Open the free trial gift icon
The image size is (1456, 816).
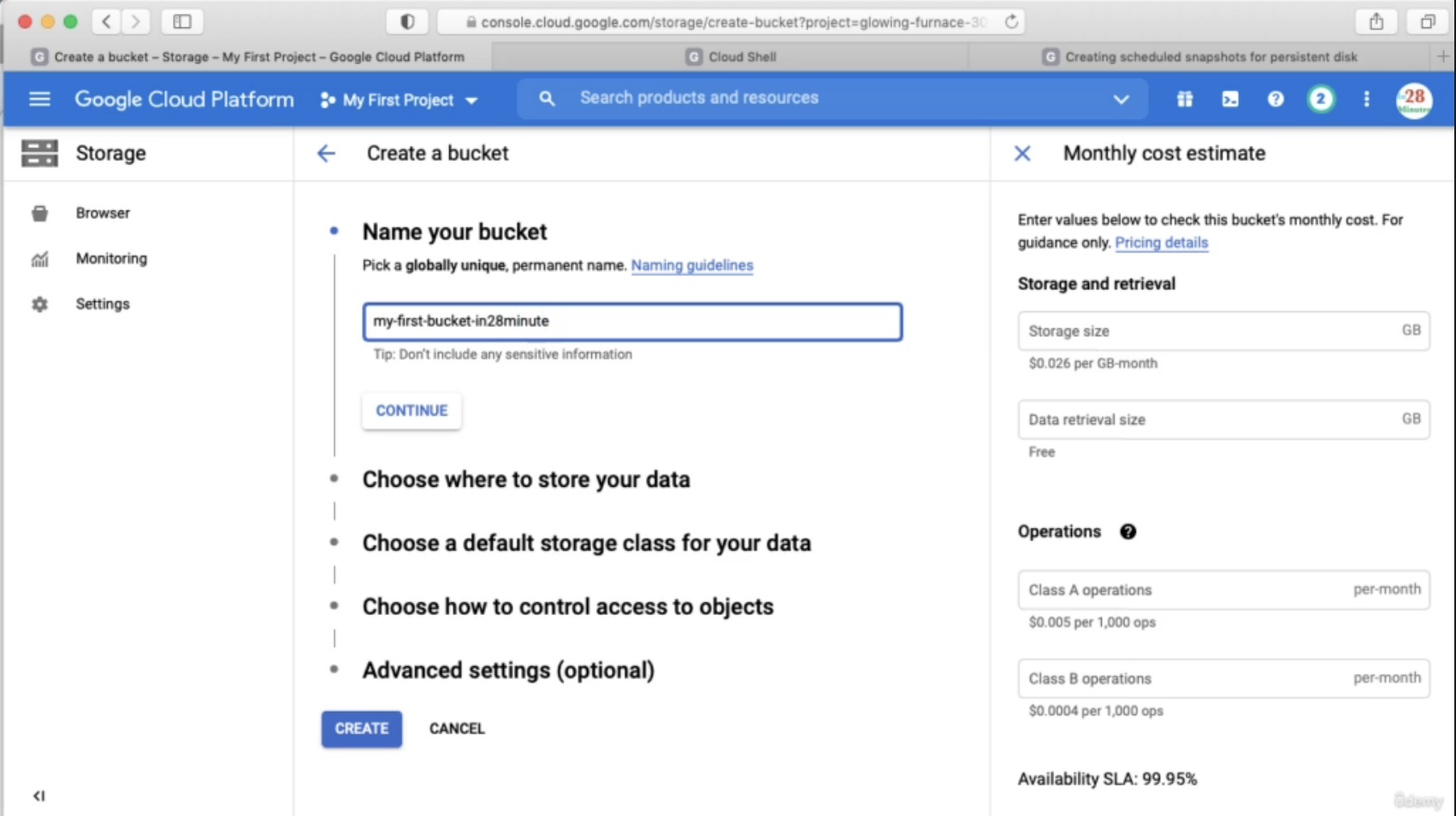[x=1185, y=99]
